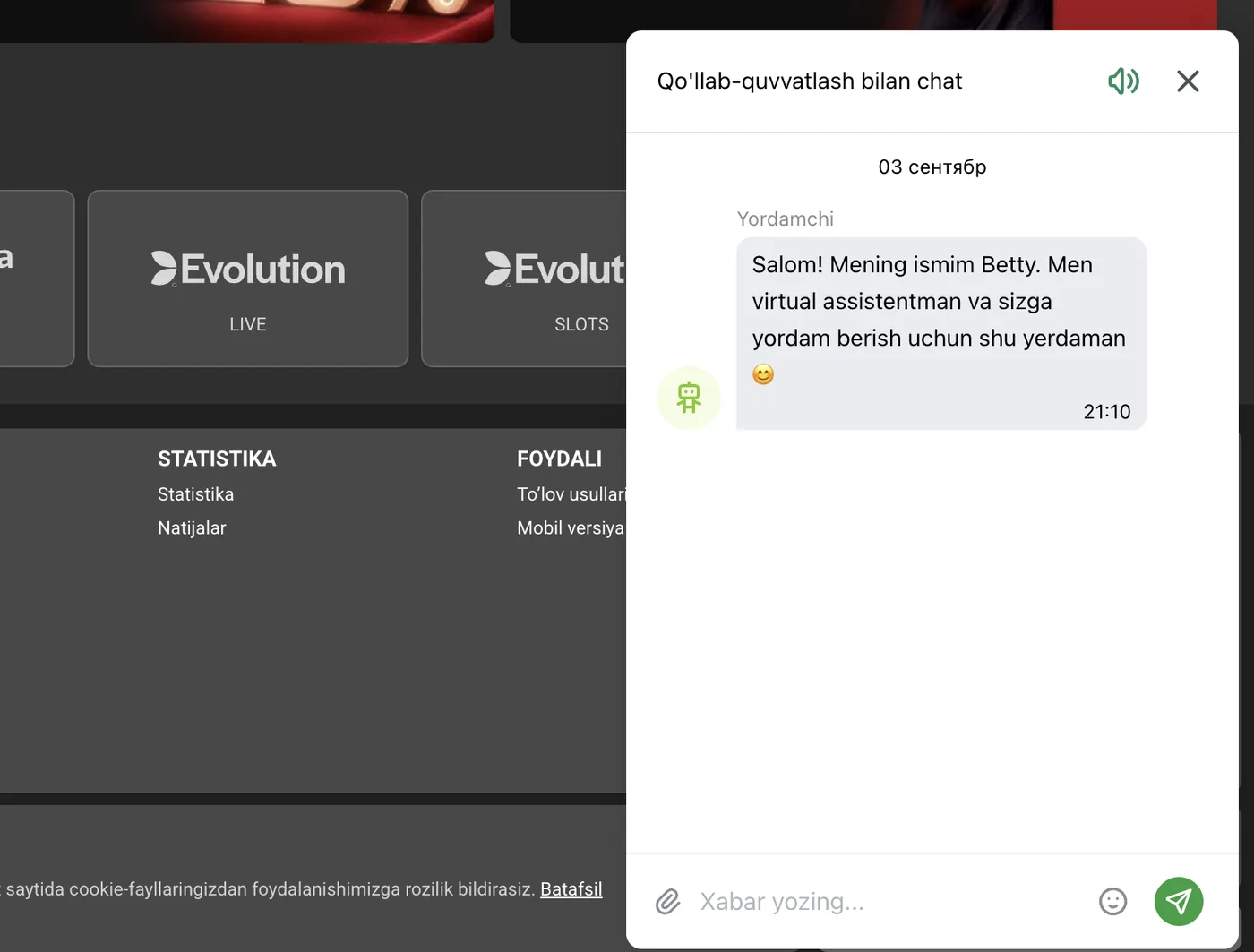Click the FOYDALI footer heading
This screenshot has width=1254, height=952.
point(559,459)
